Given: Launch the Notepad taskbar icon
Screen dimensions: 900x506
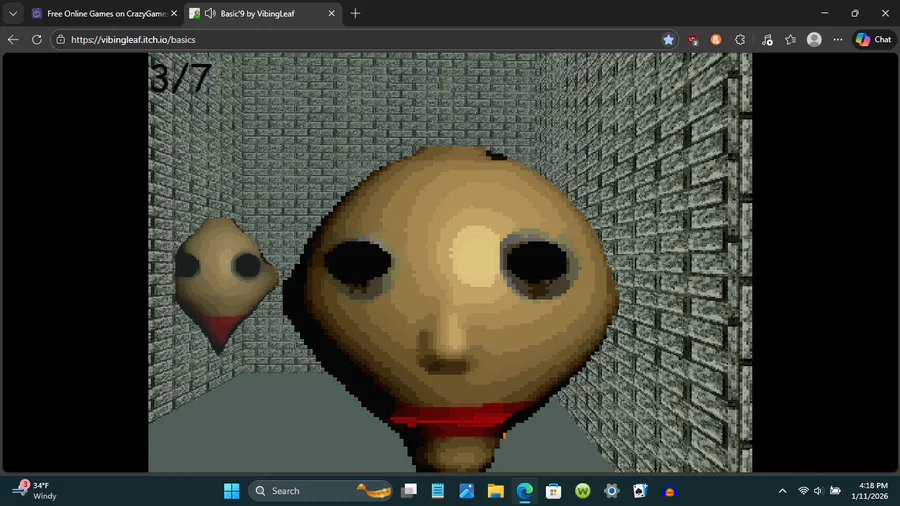Looking at the screenshot, I should 438,491.
